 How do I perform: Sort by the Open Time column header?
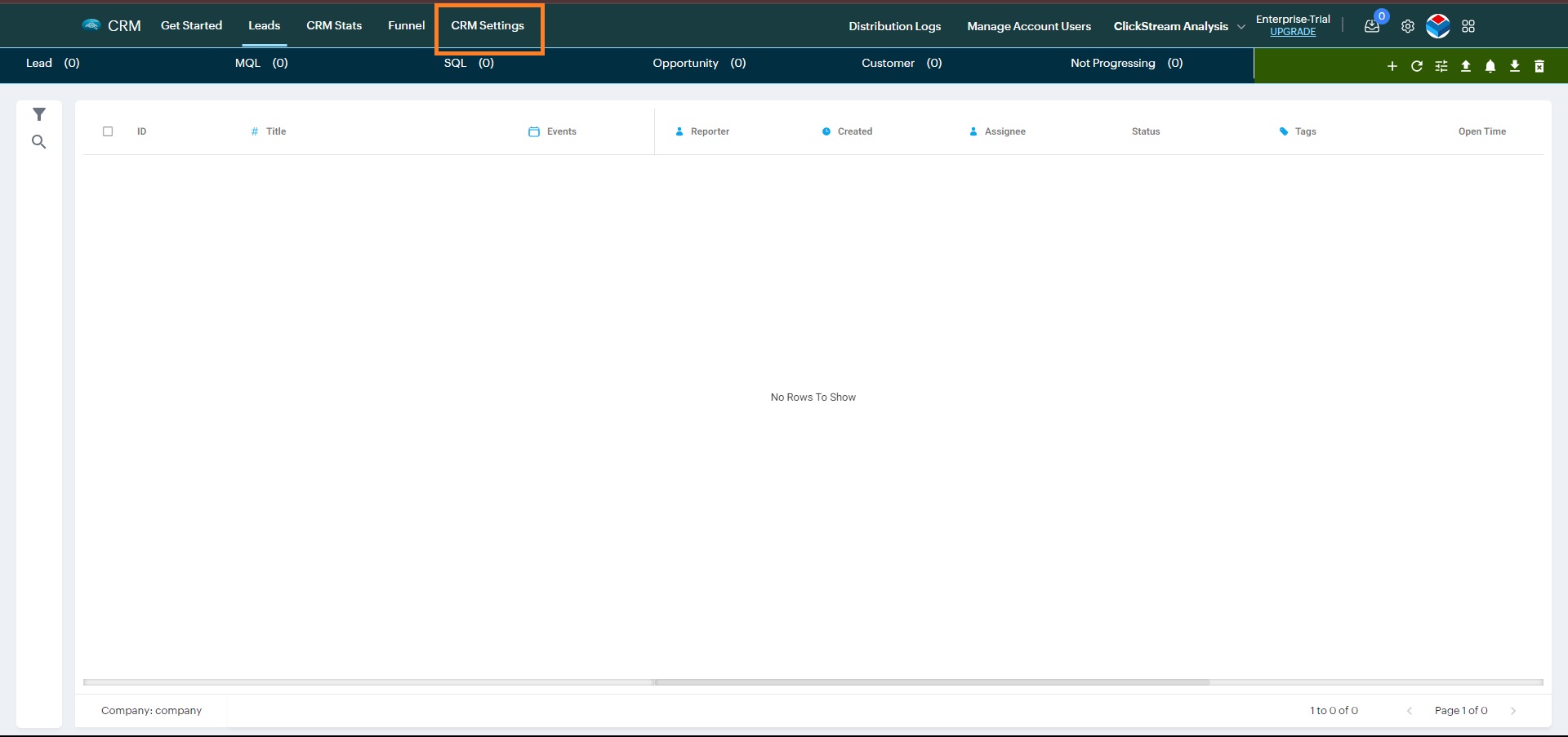1482,131
